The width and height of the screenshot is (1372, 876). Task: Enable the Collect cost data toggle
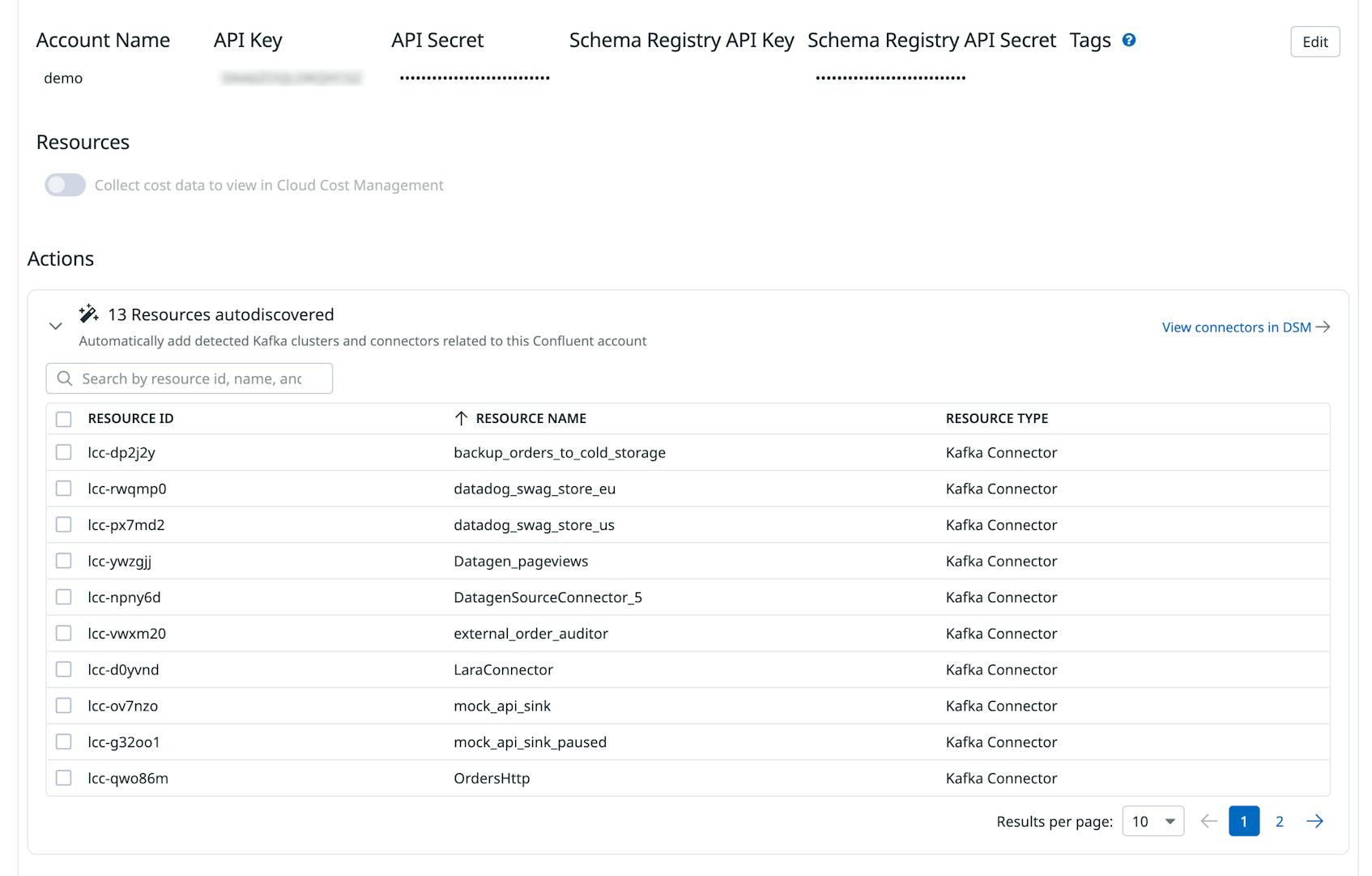tap(65, 185)
